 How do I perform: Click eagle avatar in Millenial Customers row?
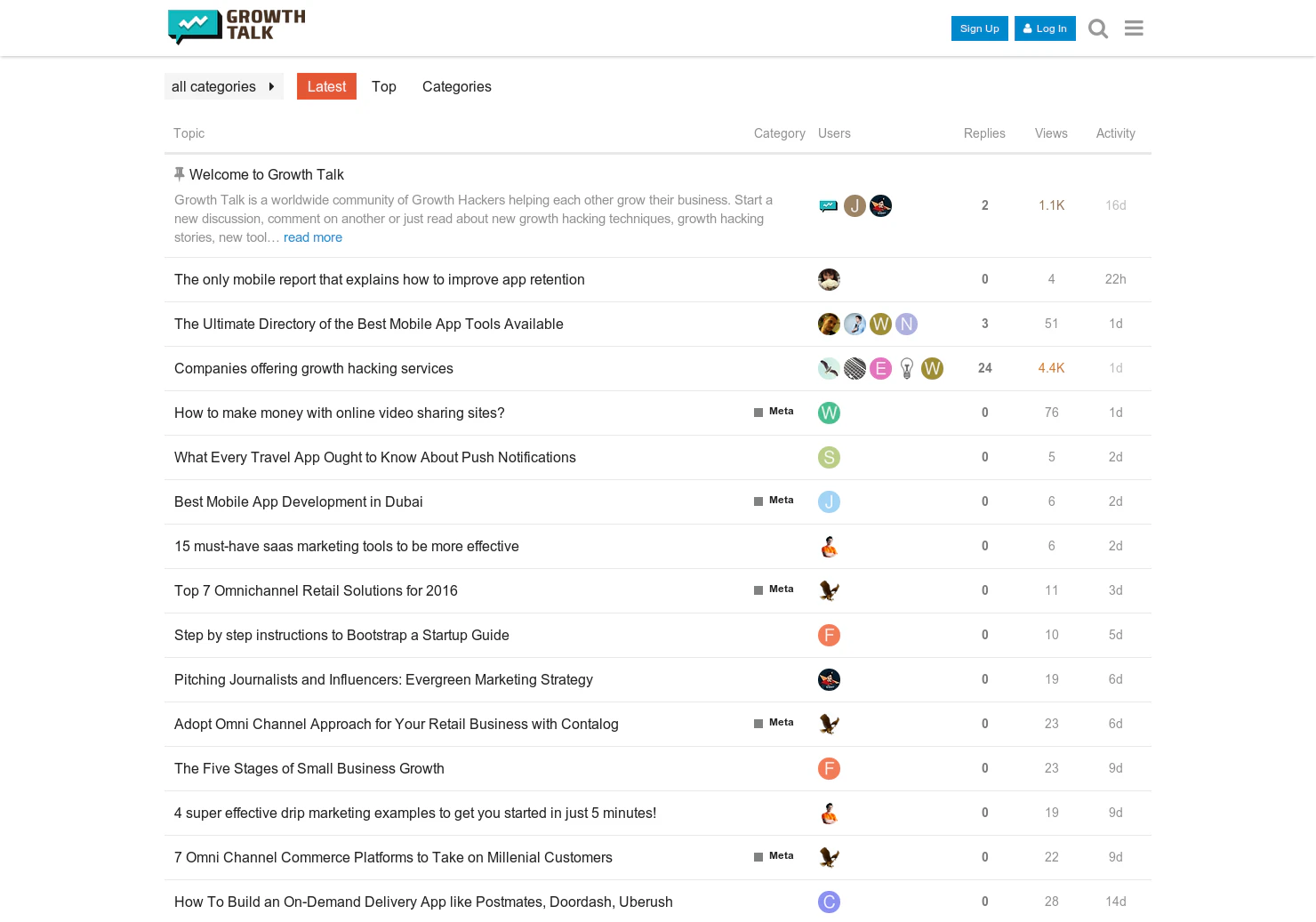[829, 857]
